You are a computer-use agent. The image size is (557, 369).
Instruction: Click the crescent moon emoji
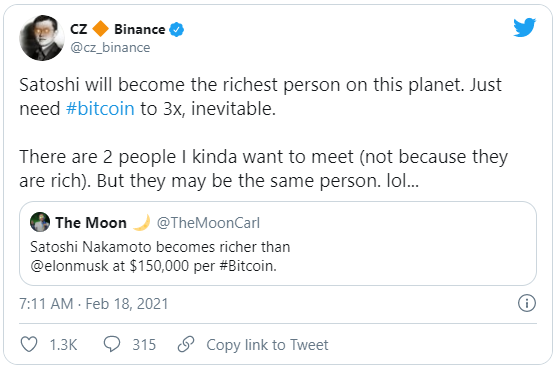pyautogui.click(x=141, y=223)
